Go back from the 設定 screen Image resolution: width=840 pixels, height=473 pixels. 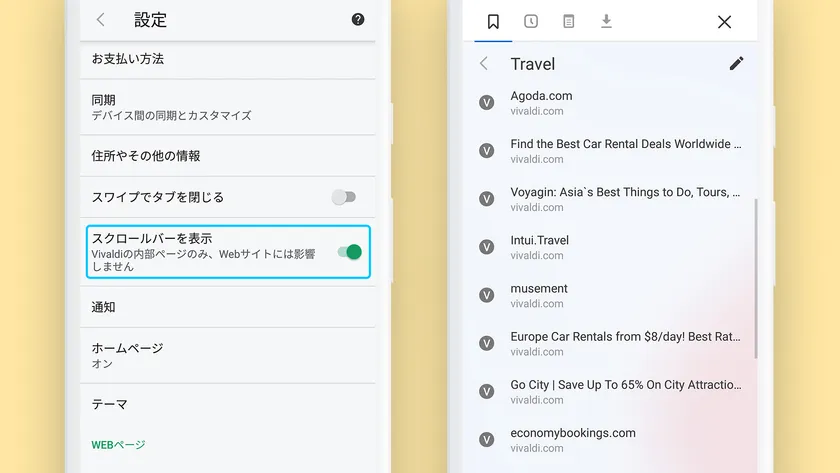(100, 20)
